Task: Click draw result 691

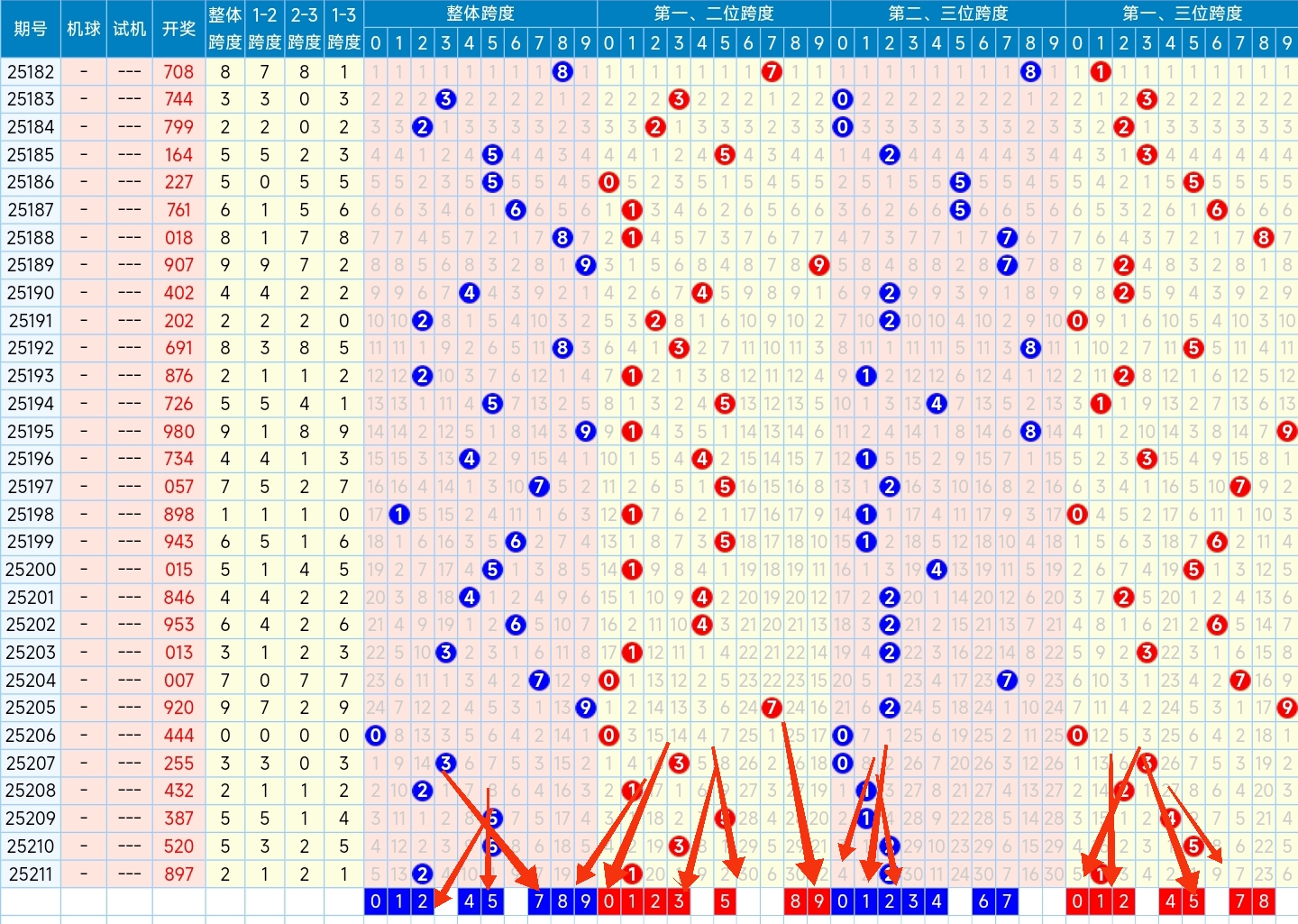Action: (178, 348)
